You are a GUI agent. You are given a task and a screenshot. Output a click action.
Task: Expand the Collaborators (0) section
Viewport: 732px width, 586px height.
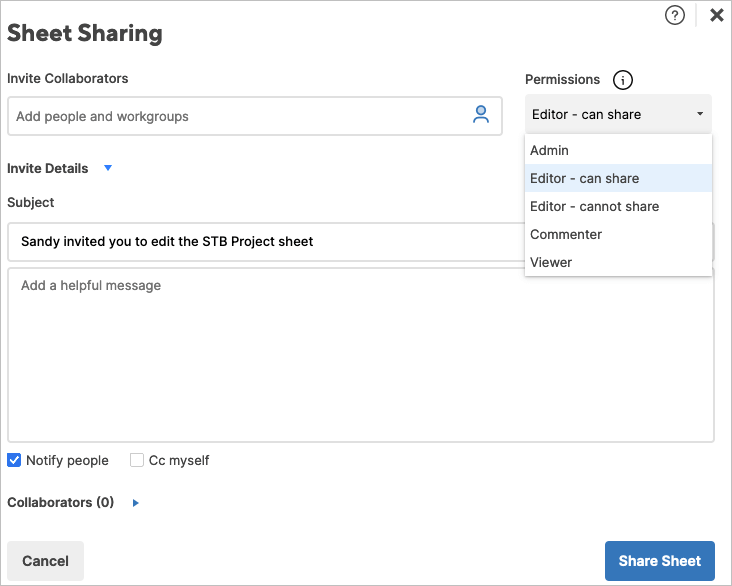[x=136, y=503]
